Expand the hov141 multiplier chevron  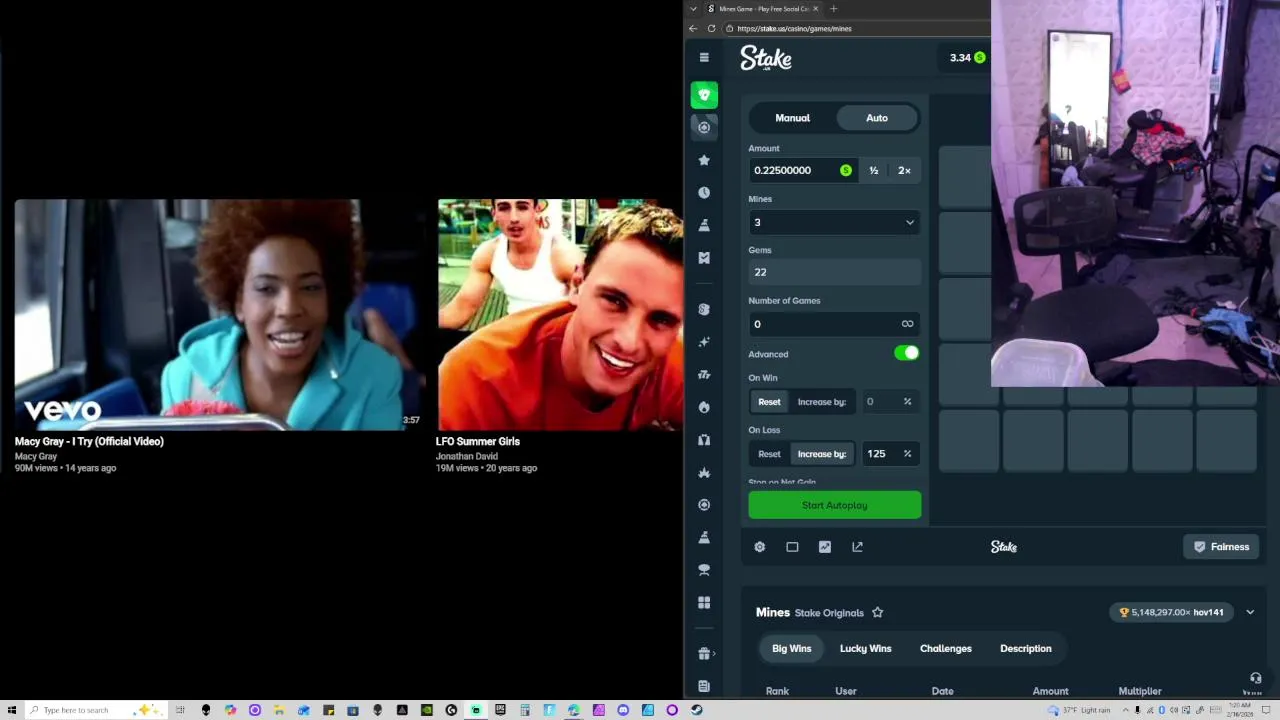(x=1250, y=612)
